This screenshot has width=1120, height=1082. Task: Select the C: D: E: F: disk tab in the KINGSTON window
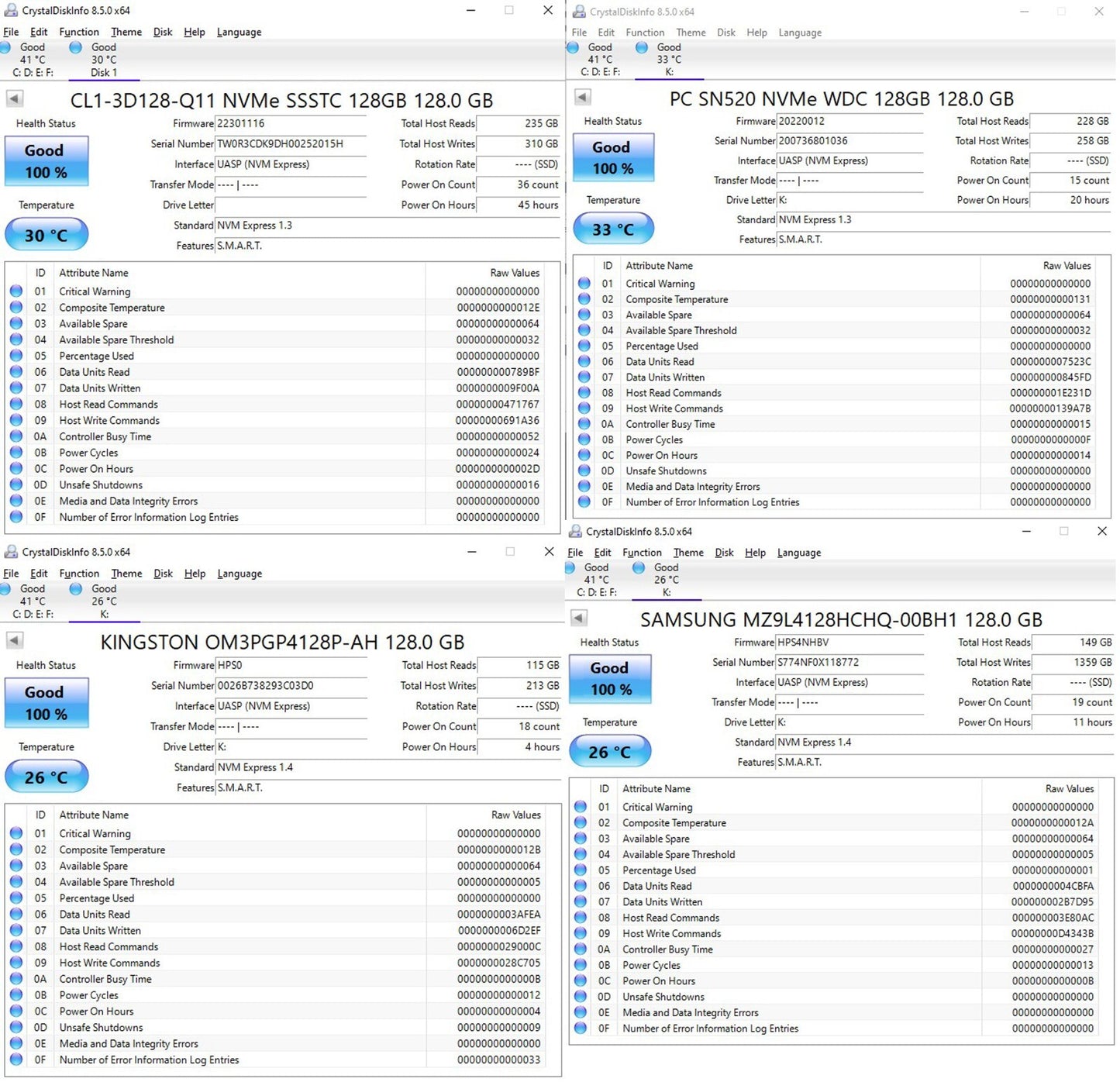pos(33,601)
